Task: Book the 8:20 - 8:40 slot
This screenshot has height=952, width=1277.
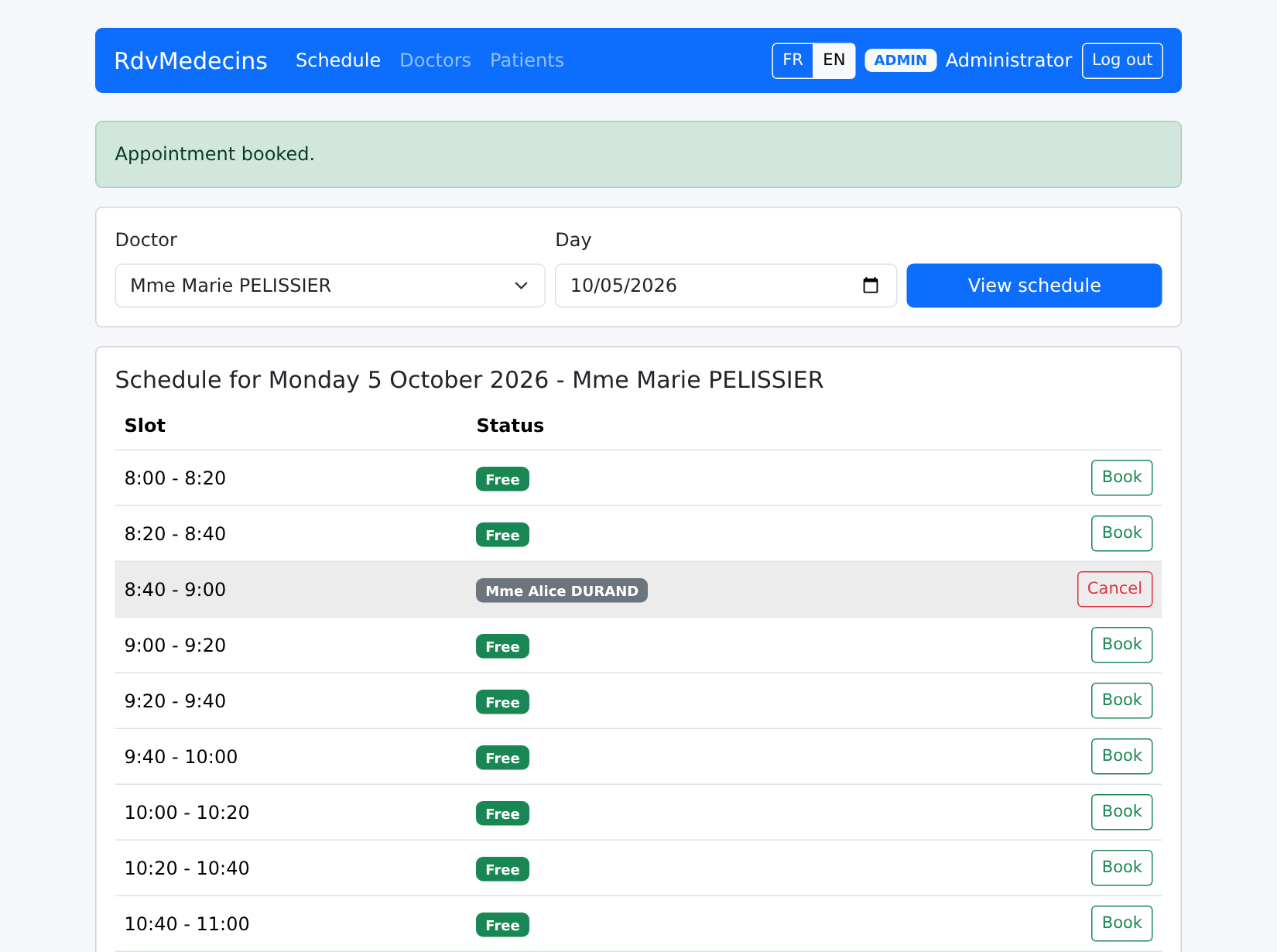Action: (1121, 533)
